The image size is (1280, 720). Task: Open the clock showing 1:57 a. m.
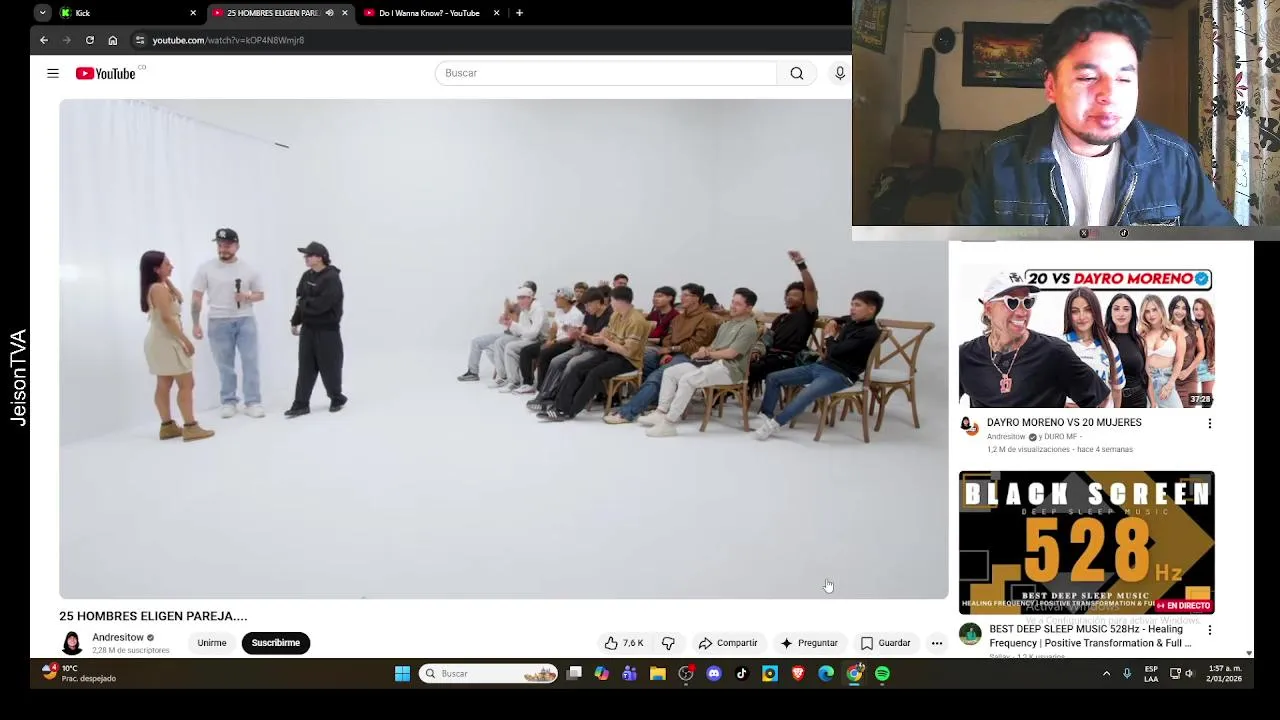(1225, 673)
